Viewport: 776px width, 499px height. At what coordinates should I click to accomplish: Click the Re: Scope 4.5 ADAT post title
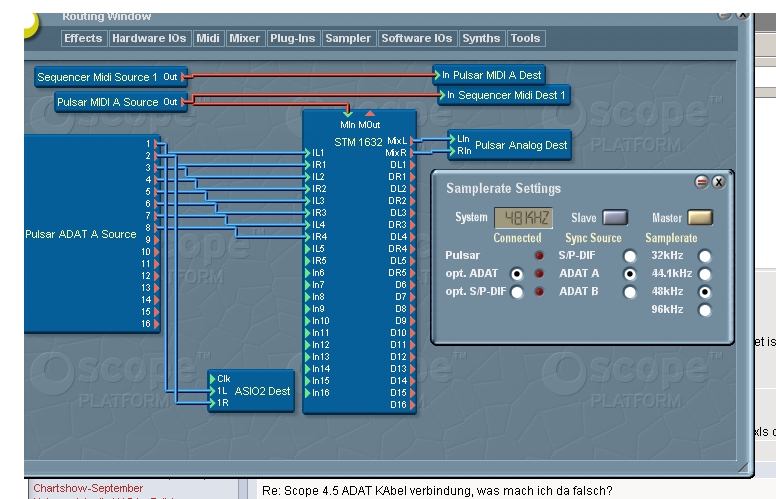437,491
